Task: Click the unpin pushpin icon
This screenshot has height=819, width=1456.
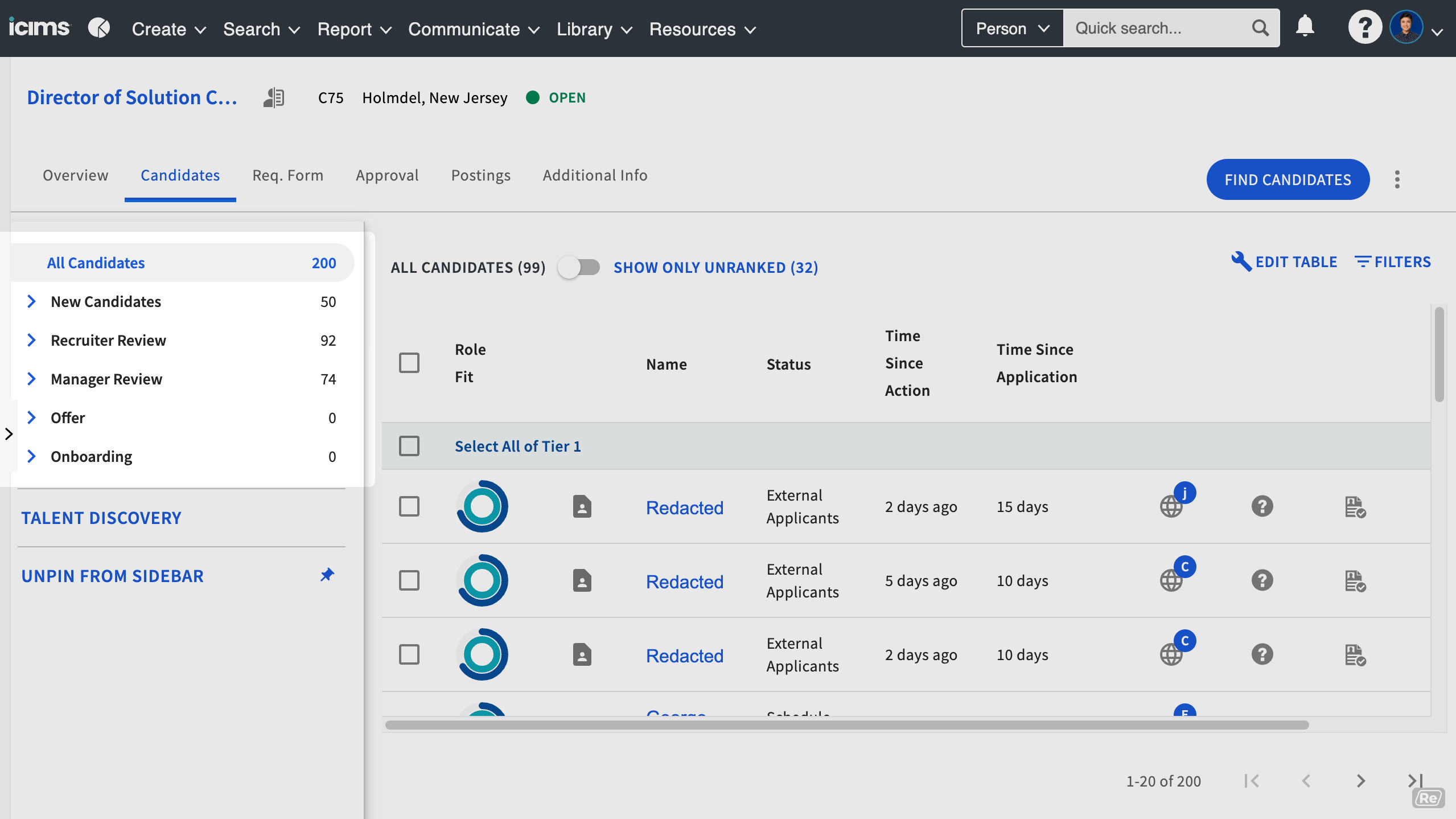Action: pos(327,575)
